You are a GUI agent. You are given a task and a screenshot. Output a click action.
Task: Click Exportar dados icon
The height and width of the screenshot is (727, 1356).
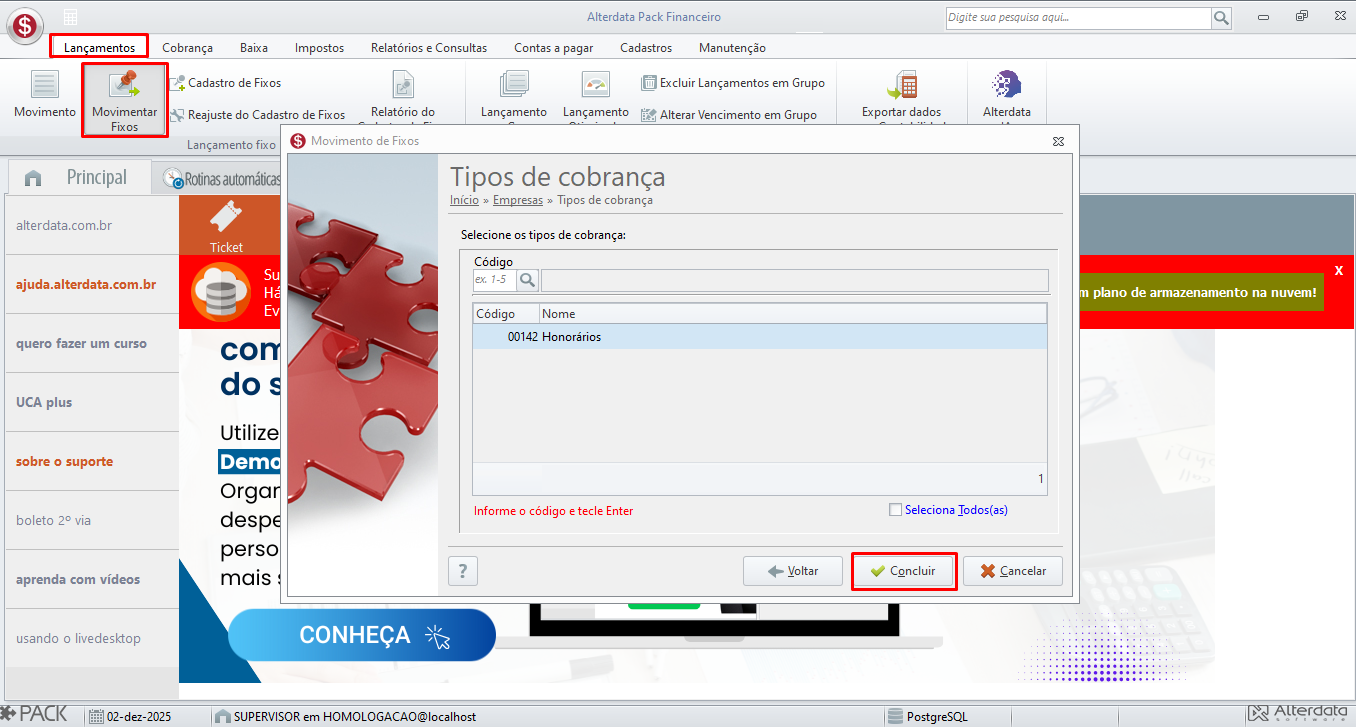coord(901,86)
